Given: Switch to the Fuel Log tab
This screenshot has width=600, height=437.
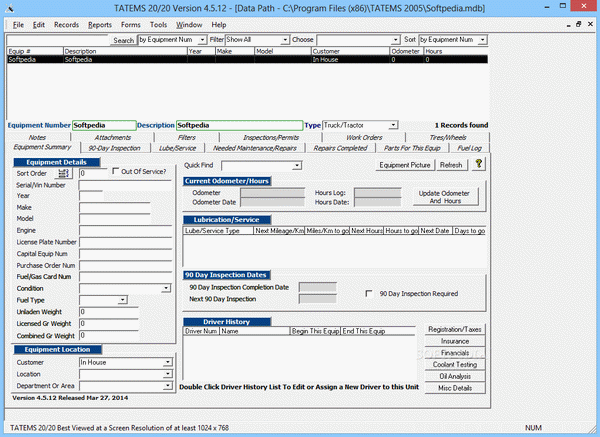Looking at the screenshot, I should [x=470, y=148].
